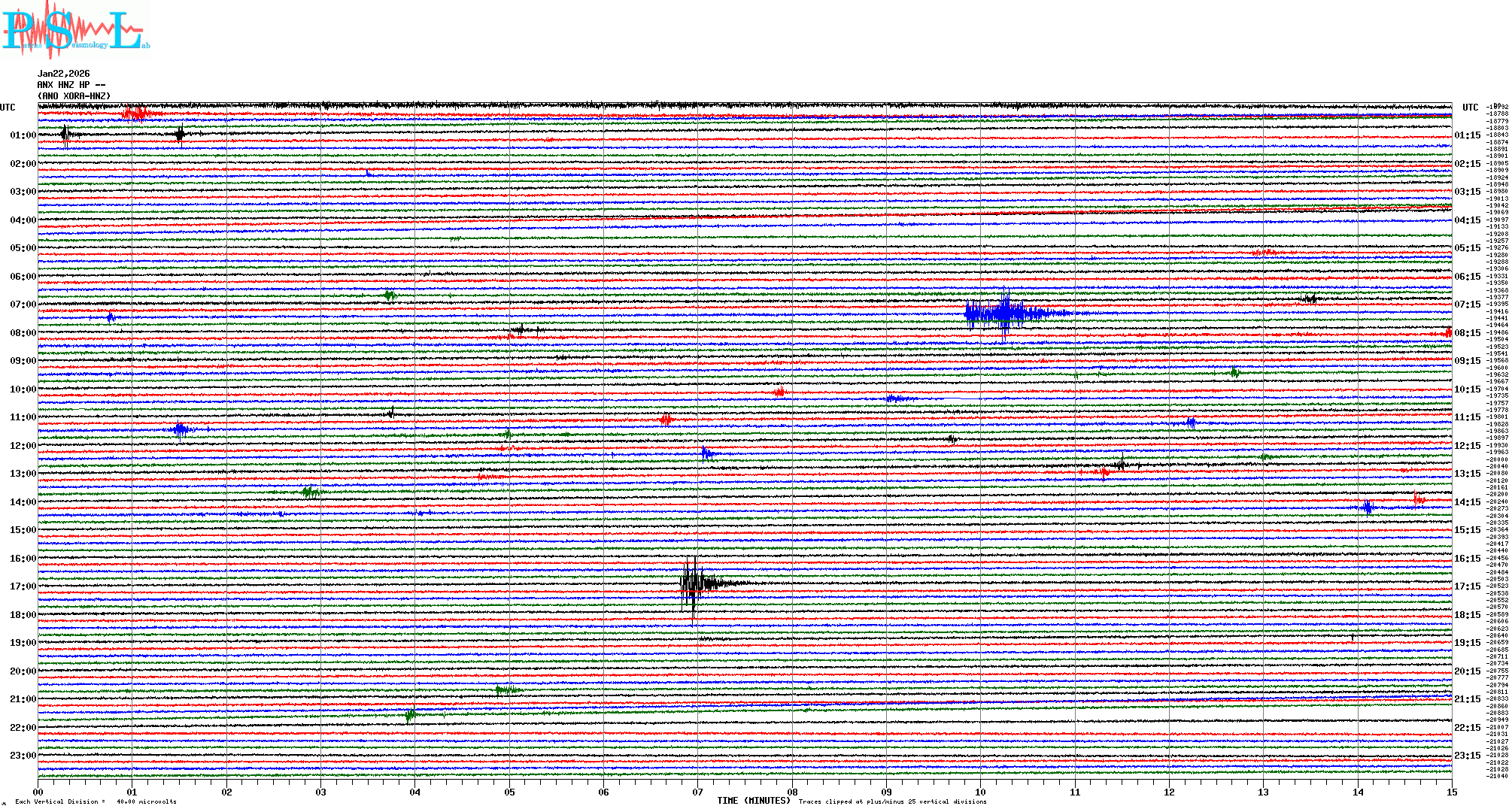
Task: Click the 23:15 label on the right side
Action: 1467,756
